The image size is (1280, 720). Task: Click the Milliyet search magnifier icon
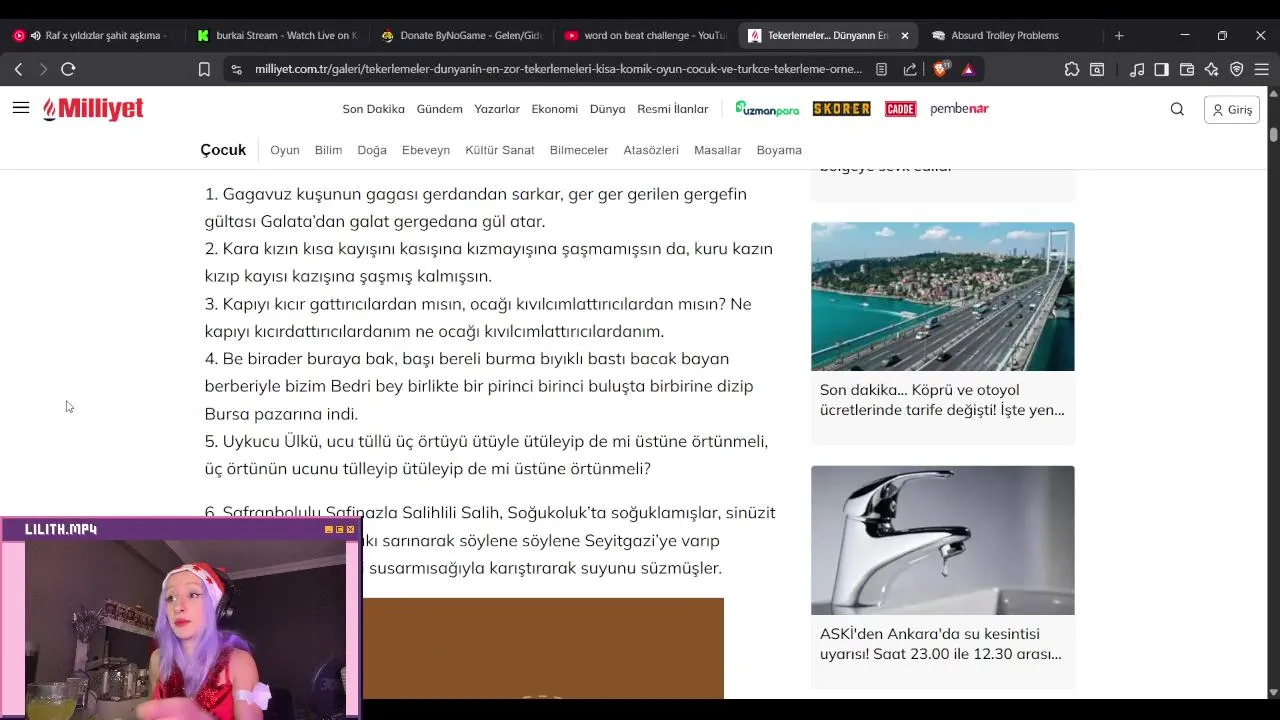coord(1177,109)
